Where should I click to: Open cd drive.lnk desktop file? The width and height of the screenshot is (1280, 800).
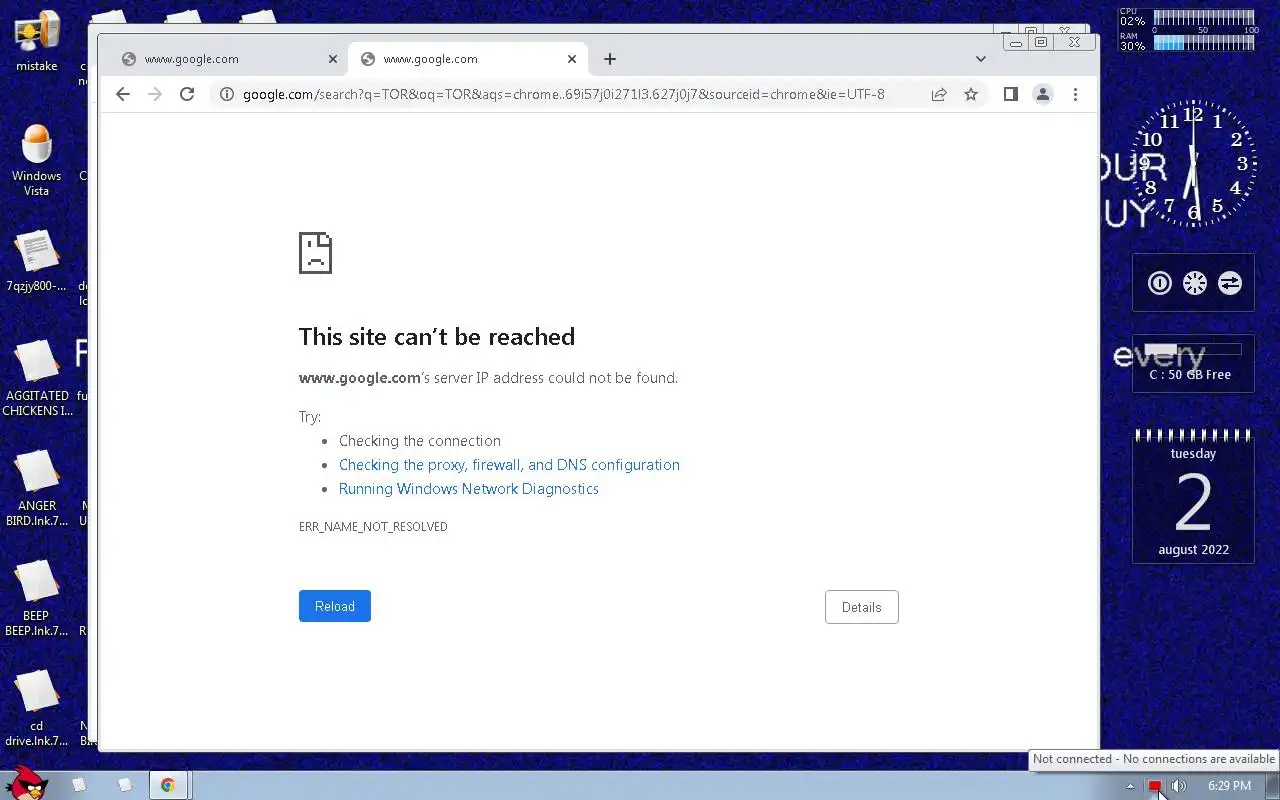coord(37,708)
